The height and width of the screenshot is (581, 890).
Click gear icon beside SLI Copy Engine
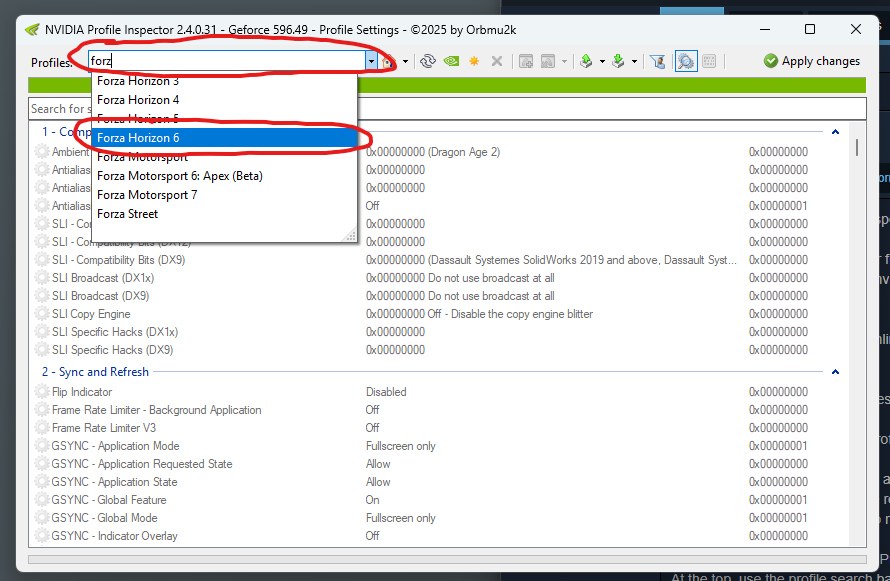coord(41,314)
